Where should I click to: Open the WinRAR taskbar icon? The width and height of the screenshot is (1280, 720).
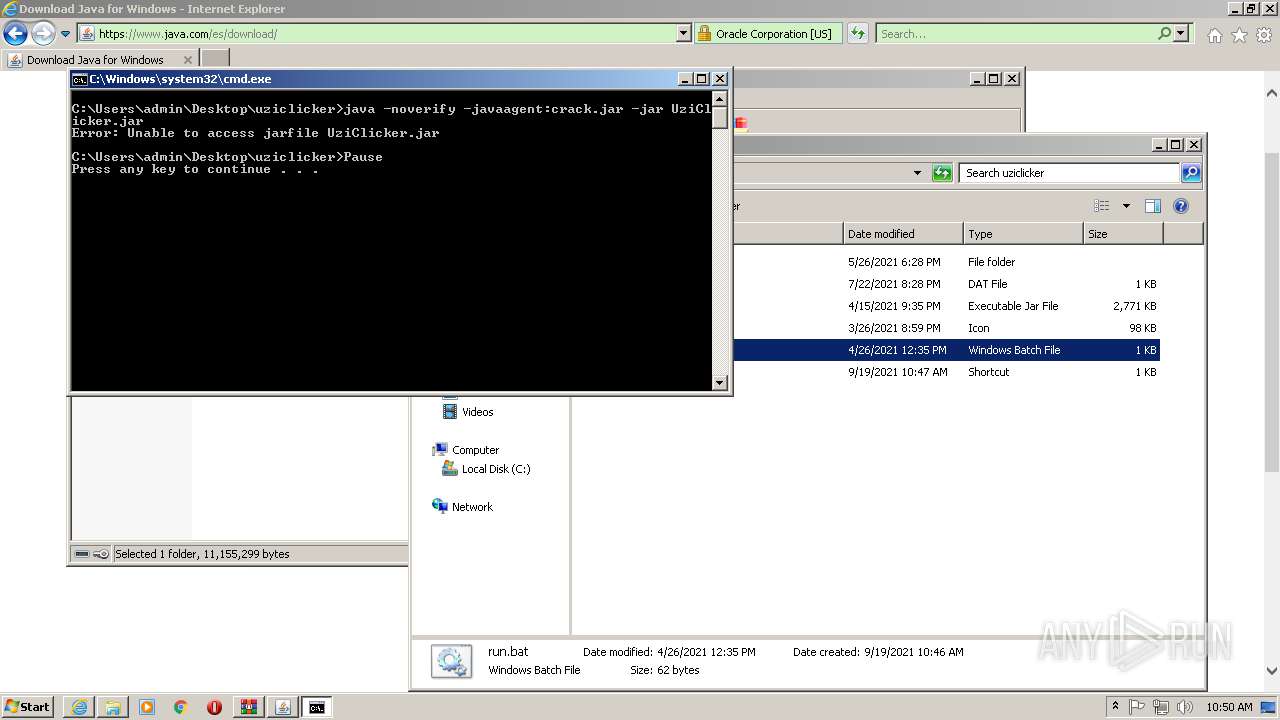point(248,707)
